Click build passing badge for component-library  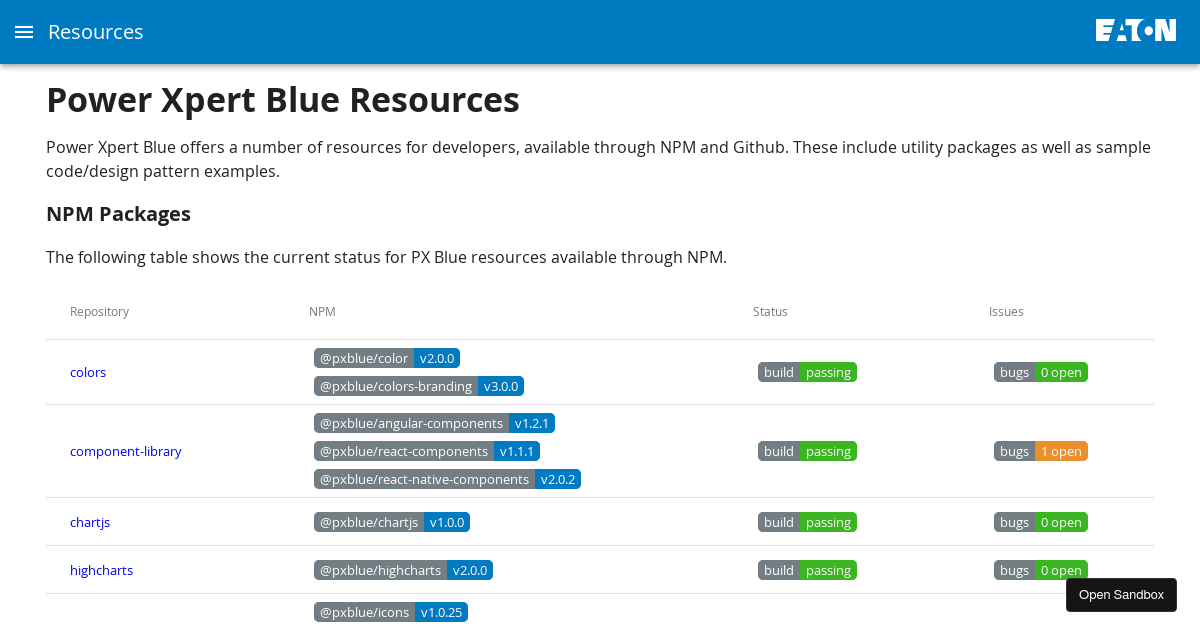coord(807,451)
